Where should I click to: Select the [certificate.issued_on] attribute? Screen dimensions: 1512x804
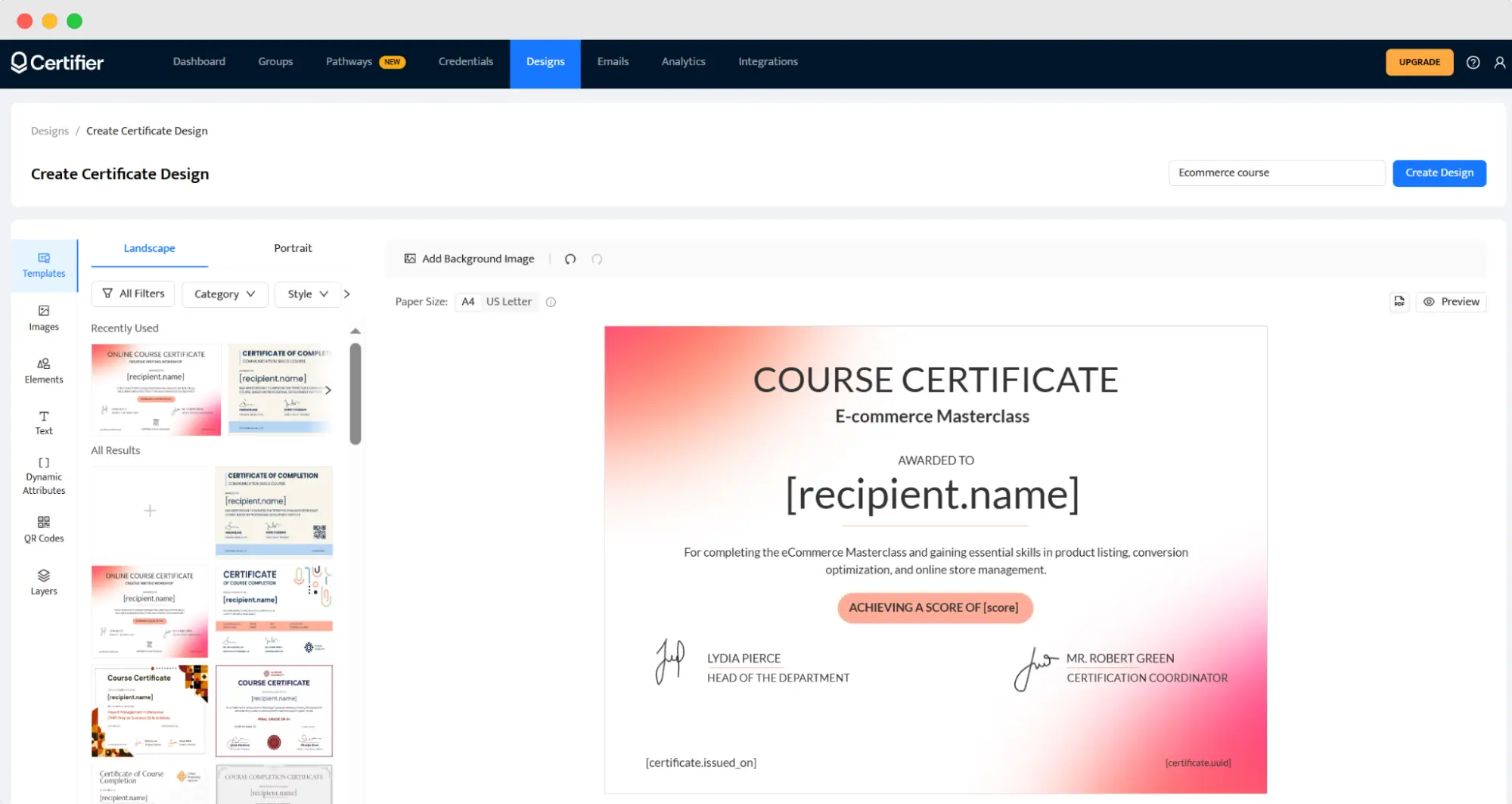click(700, 762)
